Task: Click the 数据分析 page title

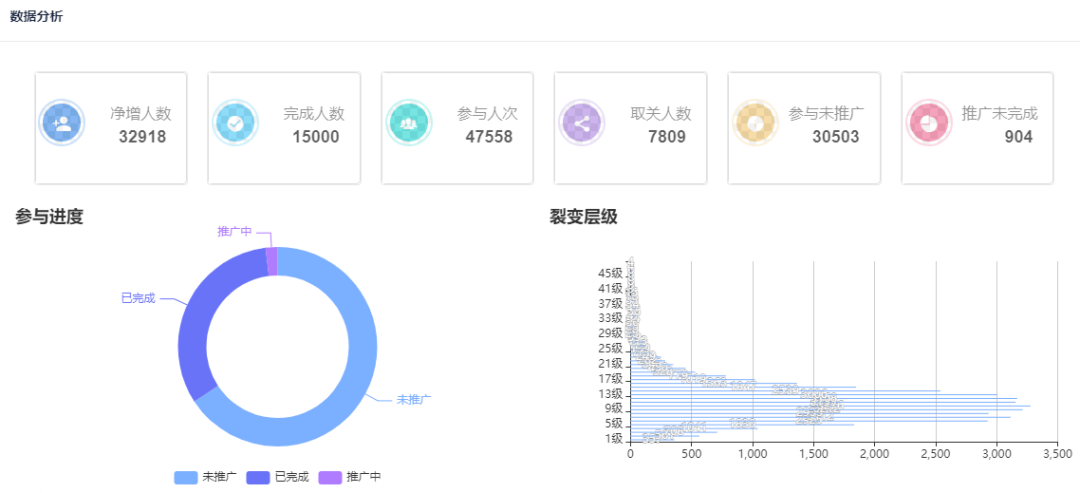Action: coord(37,17)
